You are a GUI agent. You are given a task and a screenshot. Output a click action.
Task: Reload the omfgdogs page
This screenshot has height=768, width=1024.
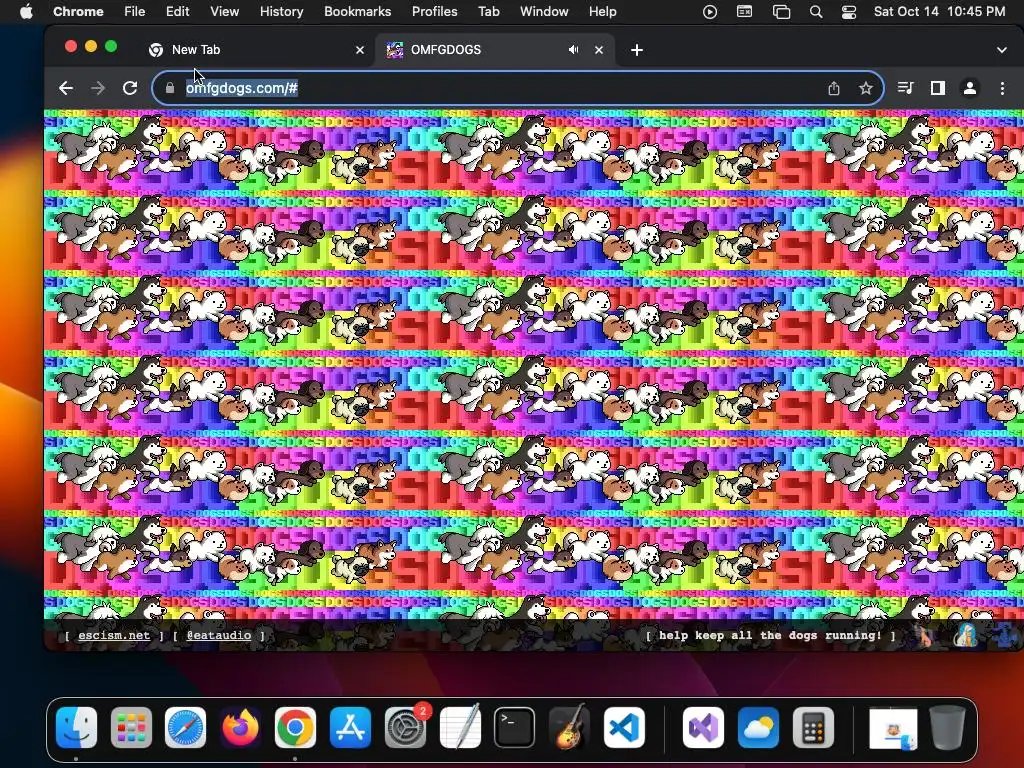(130, 88)
